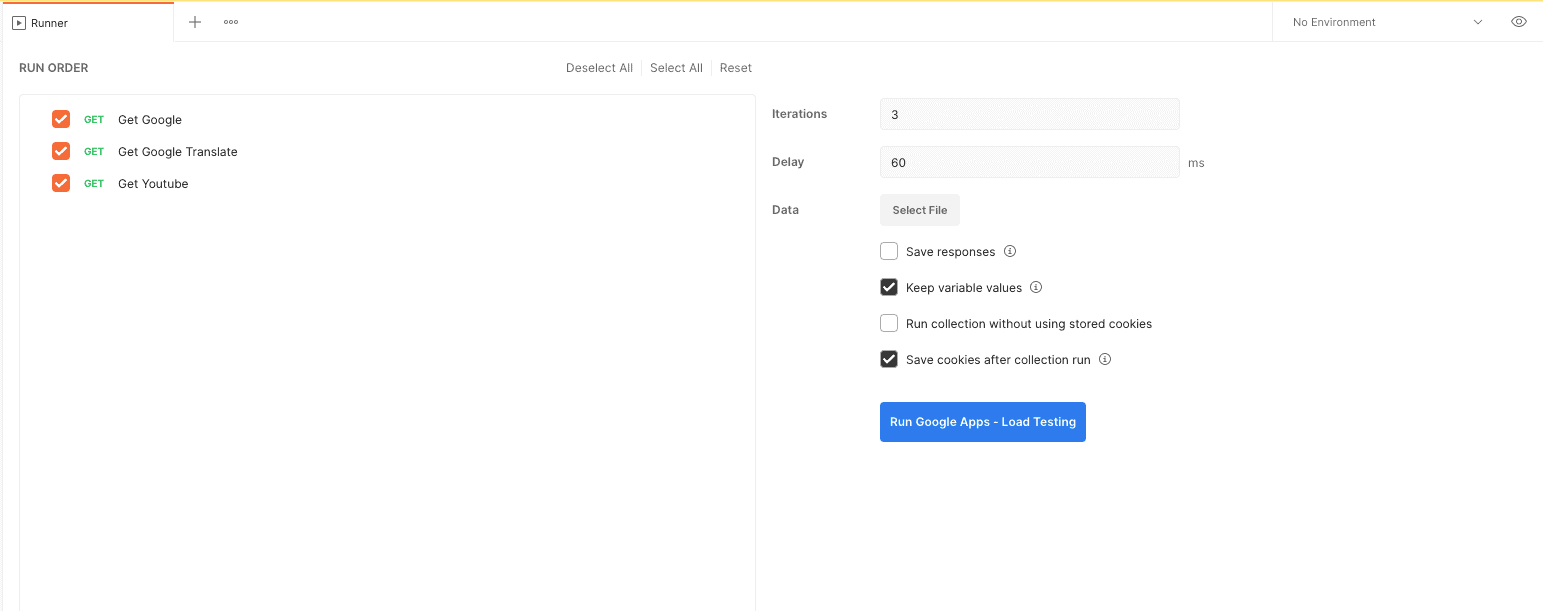Viewport: 1543px width, 611px height.
Task: Uncheck the Get Google request
Action: click(61, 119)
